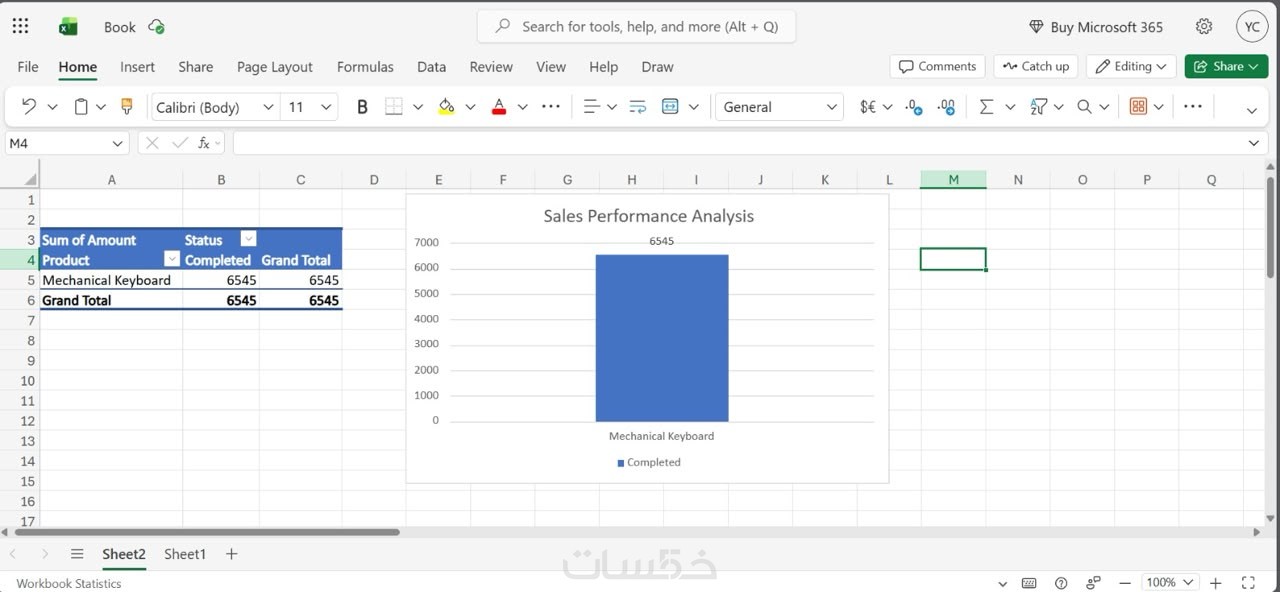This screenshot has width=1280, height=592.
Task: Click the full screen icon in status bar
Action: [1248, 583]
